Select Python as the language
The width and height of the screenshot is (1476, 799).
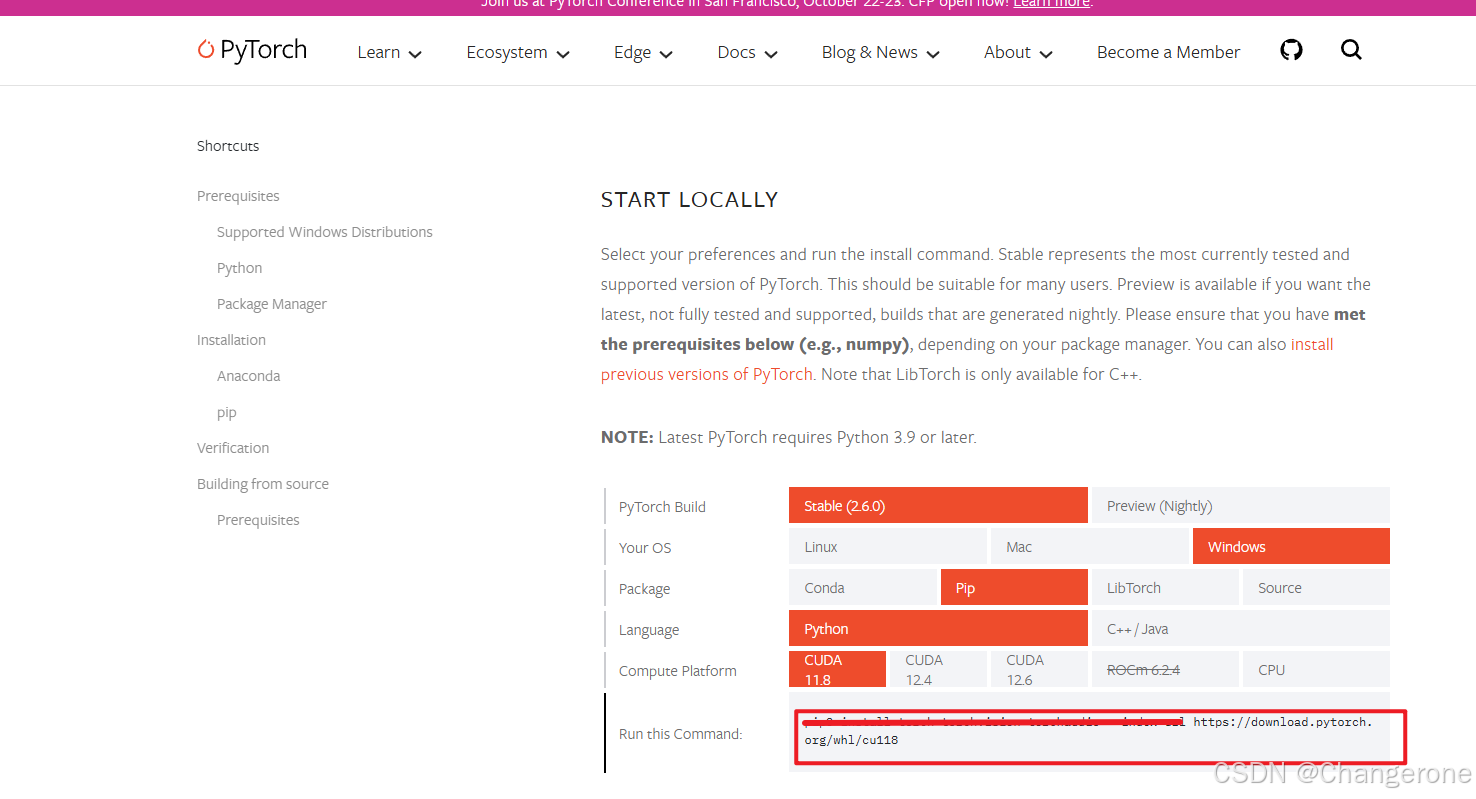tap(938, 628)
